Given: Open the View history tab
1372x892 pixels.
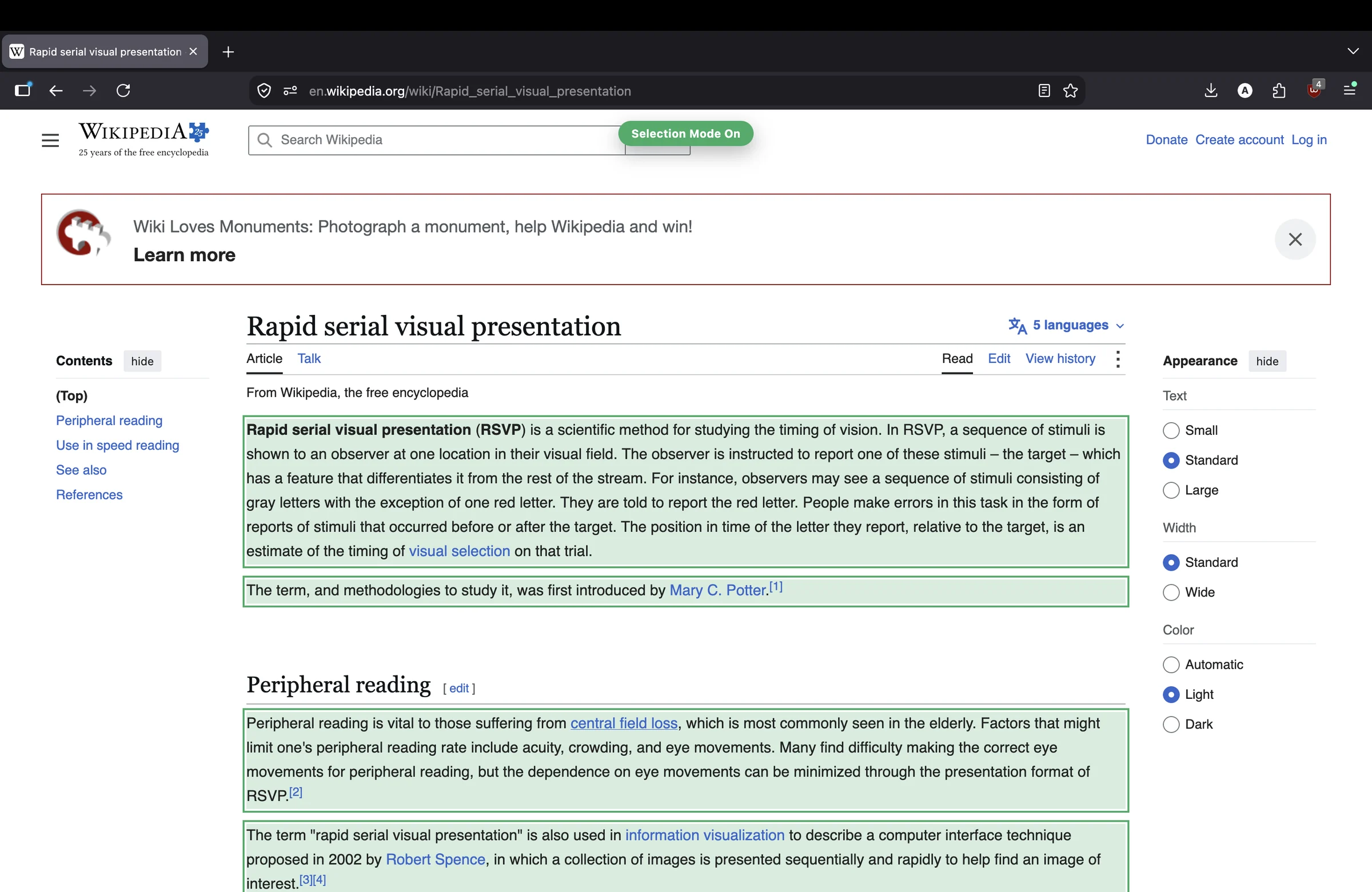Looking at the screenshot, I should pyautogui.click(x=1060, y=359).
